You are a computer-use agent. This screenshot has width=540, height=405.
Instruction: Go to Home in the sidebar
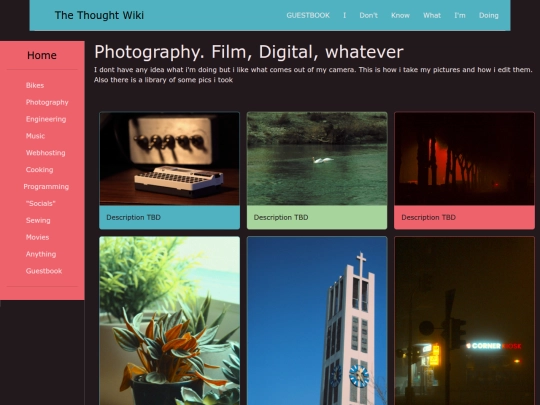coord(42,55)
